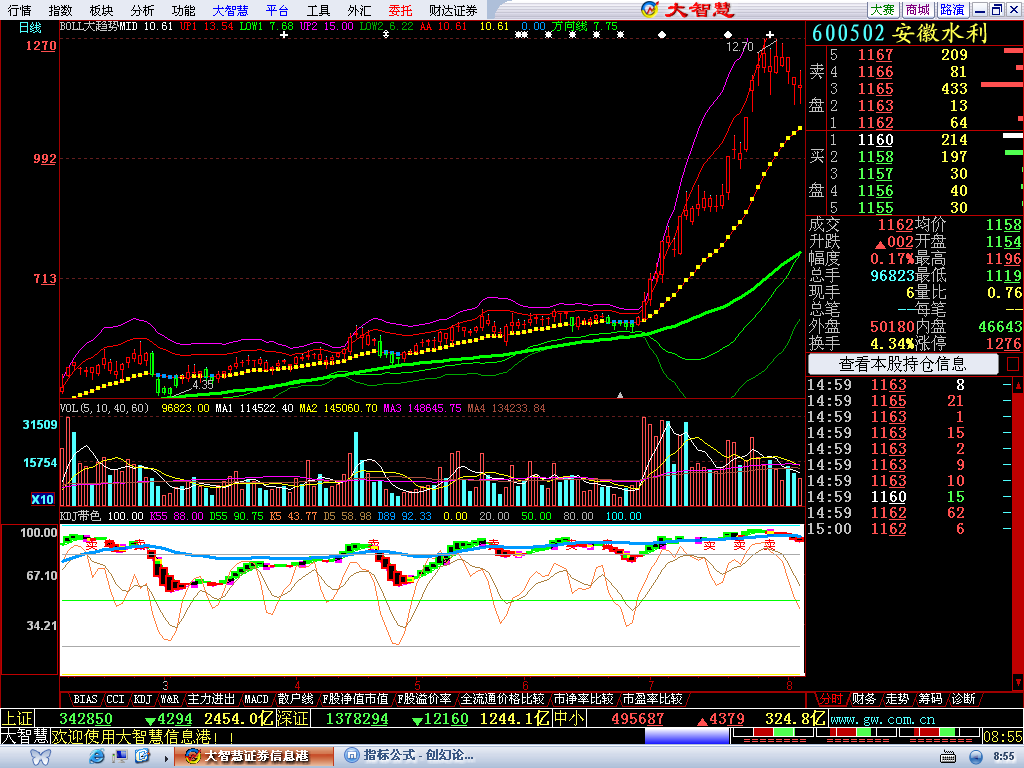Click the X10 volume scale label

[42, 500]
